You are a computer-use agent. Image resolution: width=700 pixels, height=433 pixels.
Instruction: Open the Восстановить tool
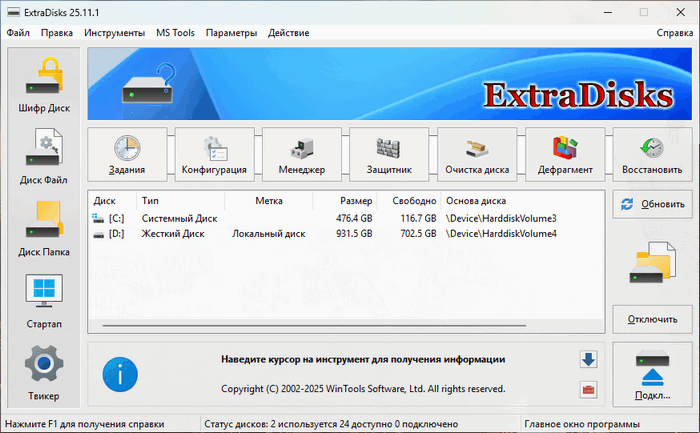(x=652, y=154)
